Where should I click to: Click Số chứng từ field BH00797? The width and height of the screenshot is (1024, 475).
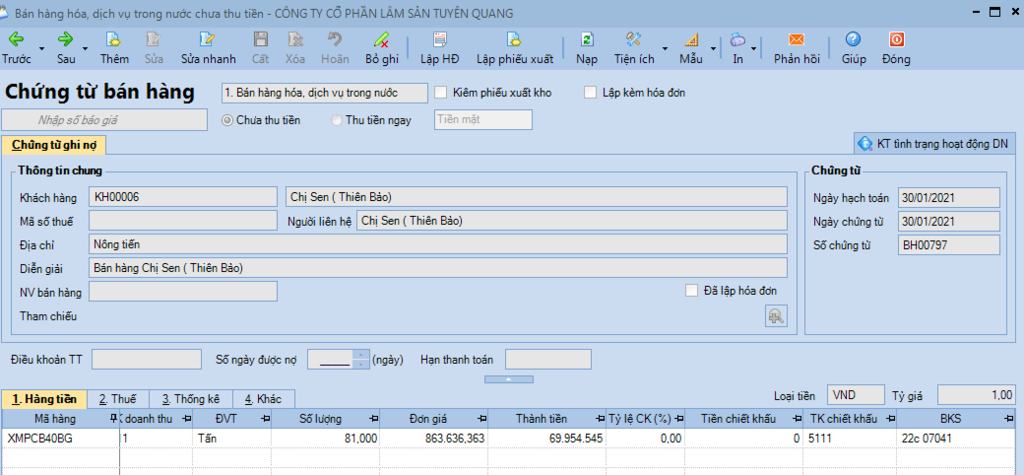pos(949,245)
